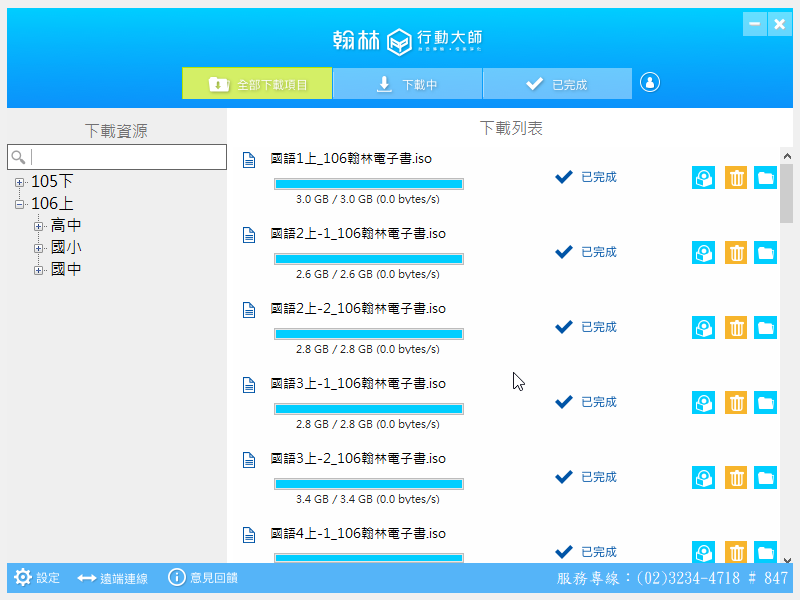Click the file icon beside 國語2上-2_106翰林電子書.iso
This screenshot has width=800, height=600.
[249, 310]
